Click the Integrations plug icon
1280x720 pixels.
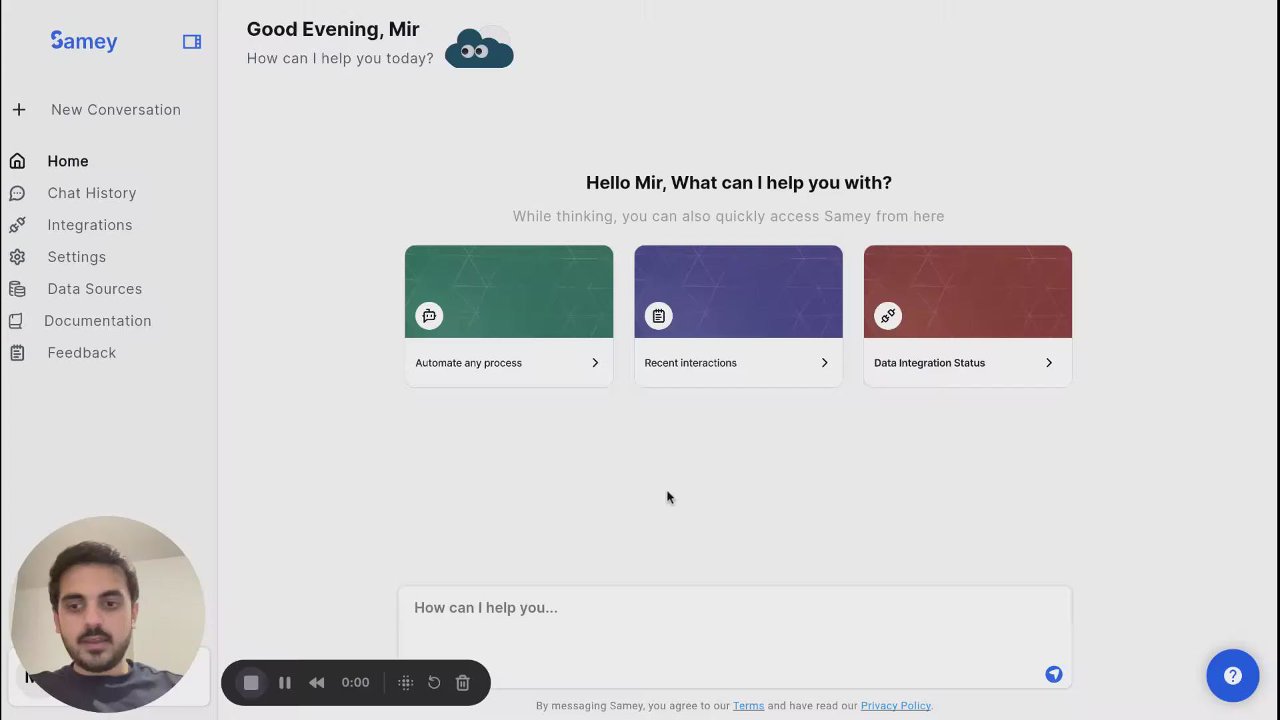[17, 225]
